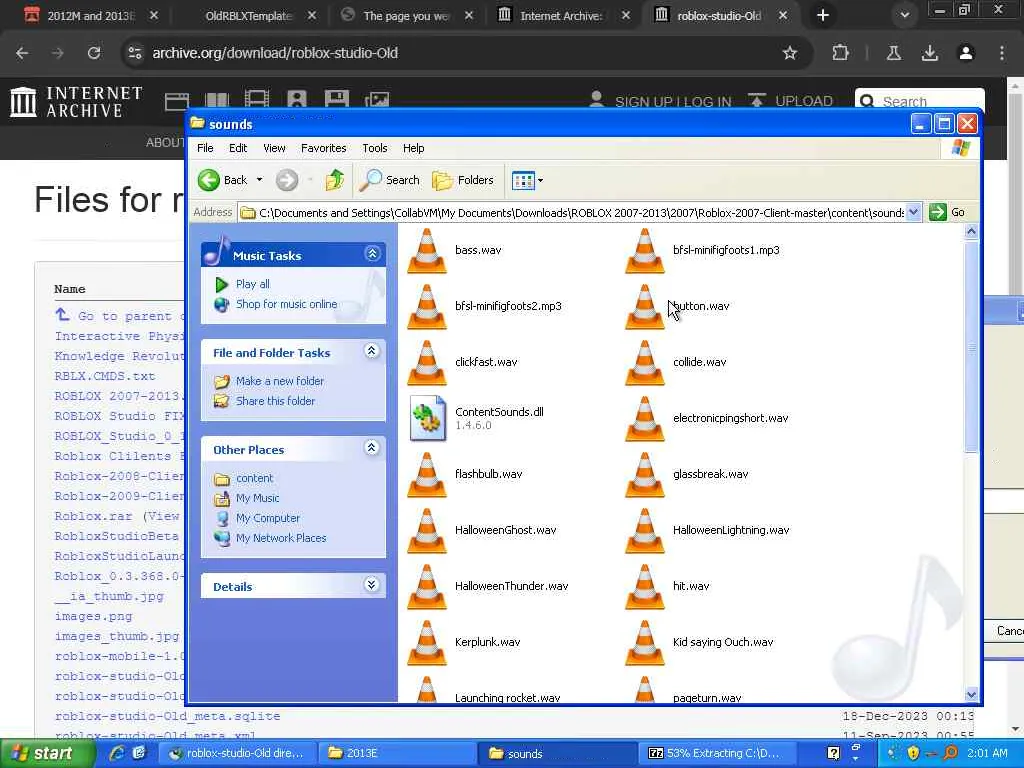Screen dimensions: 1024x768
Task: Select the ContentSounds.dll file icon
Action: (x=428, y=419)
